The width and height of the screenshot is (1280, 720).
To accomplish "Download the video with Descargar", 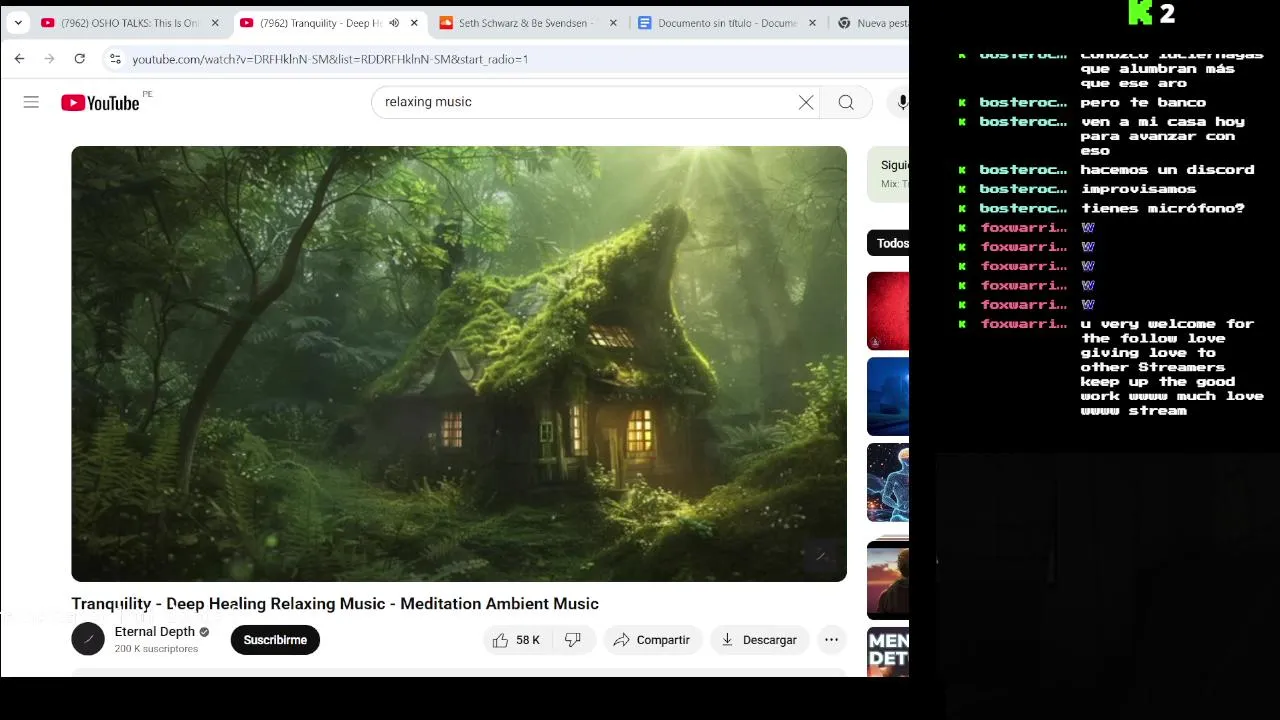I will [760, 640].
